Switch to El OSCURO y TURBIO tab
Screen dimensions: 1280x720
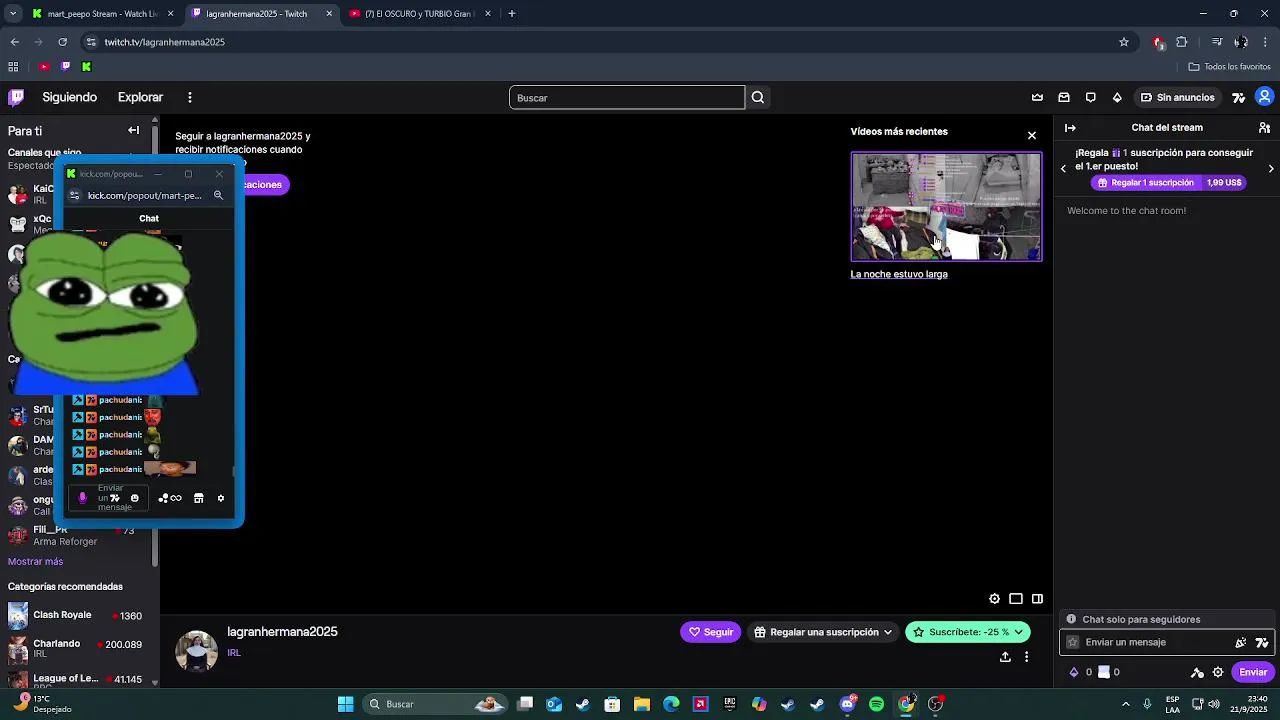(421, 14)
